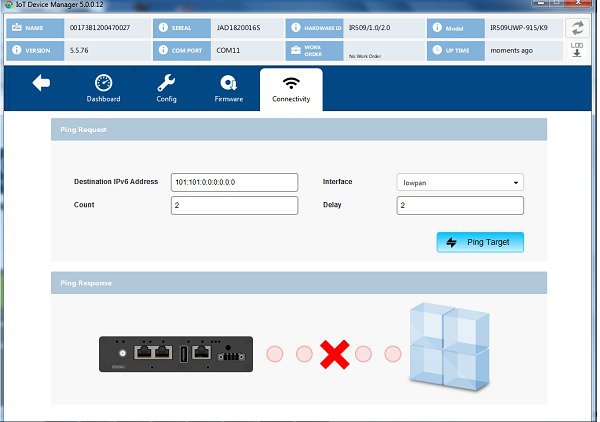The height and width of the screenshot is (422, 600).
Task: Click the Delay input field
Action: 460,205
